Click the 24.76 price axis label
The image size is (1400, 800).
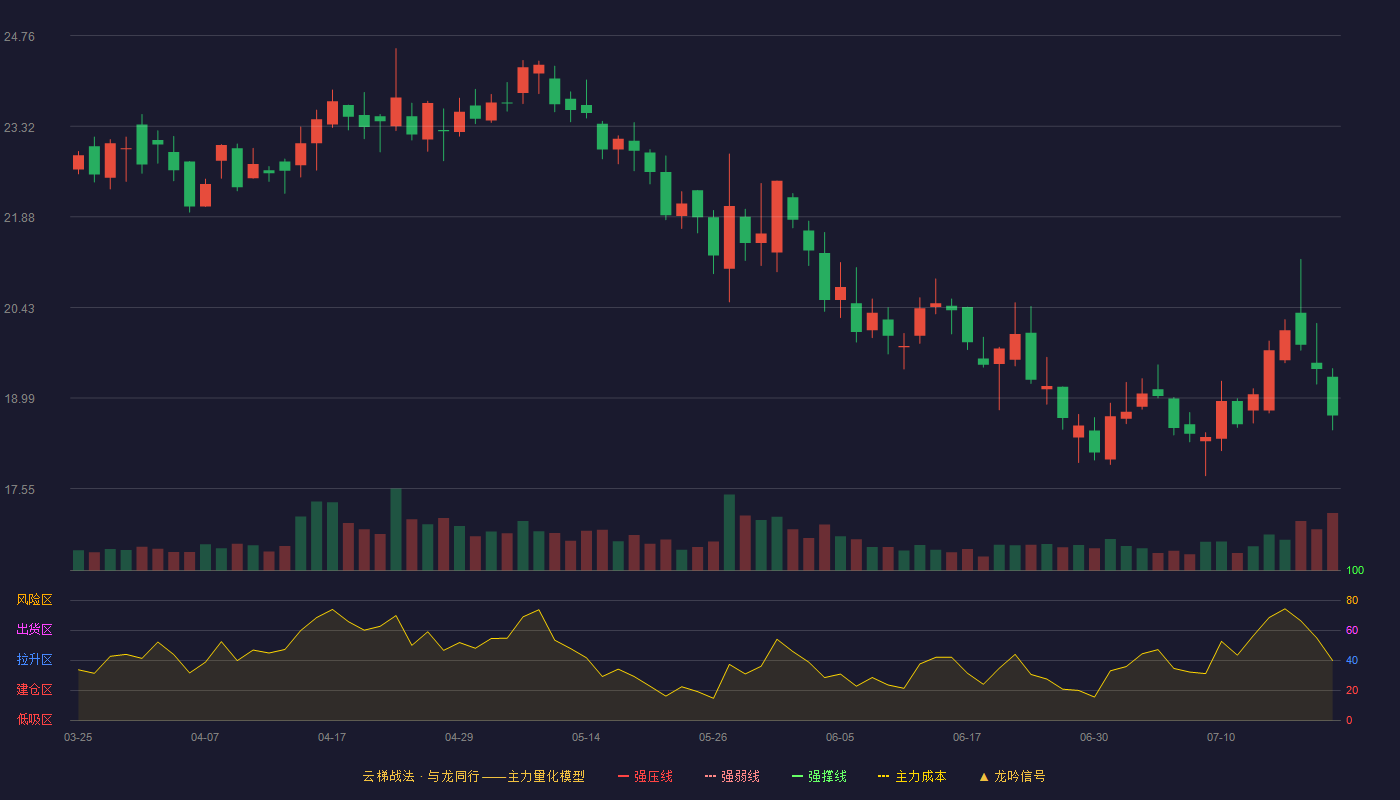pyautogui.click(x=19, y=37)
